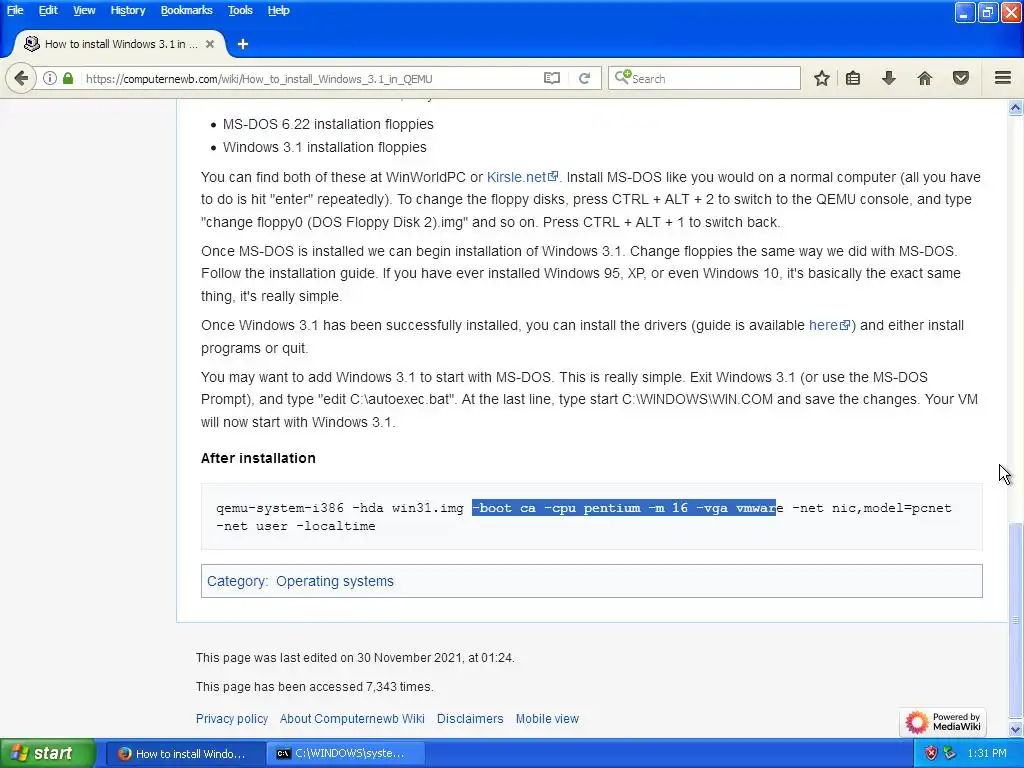1024x768 pixels.
Task: Switch to Mobile view link
Action: (x=547, y=718)
